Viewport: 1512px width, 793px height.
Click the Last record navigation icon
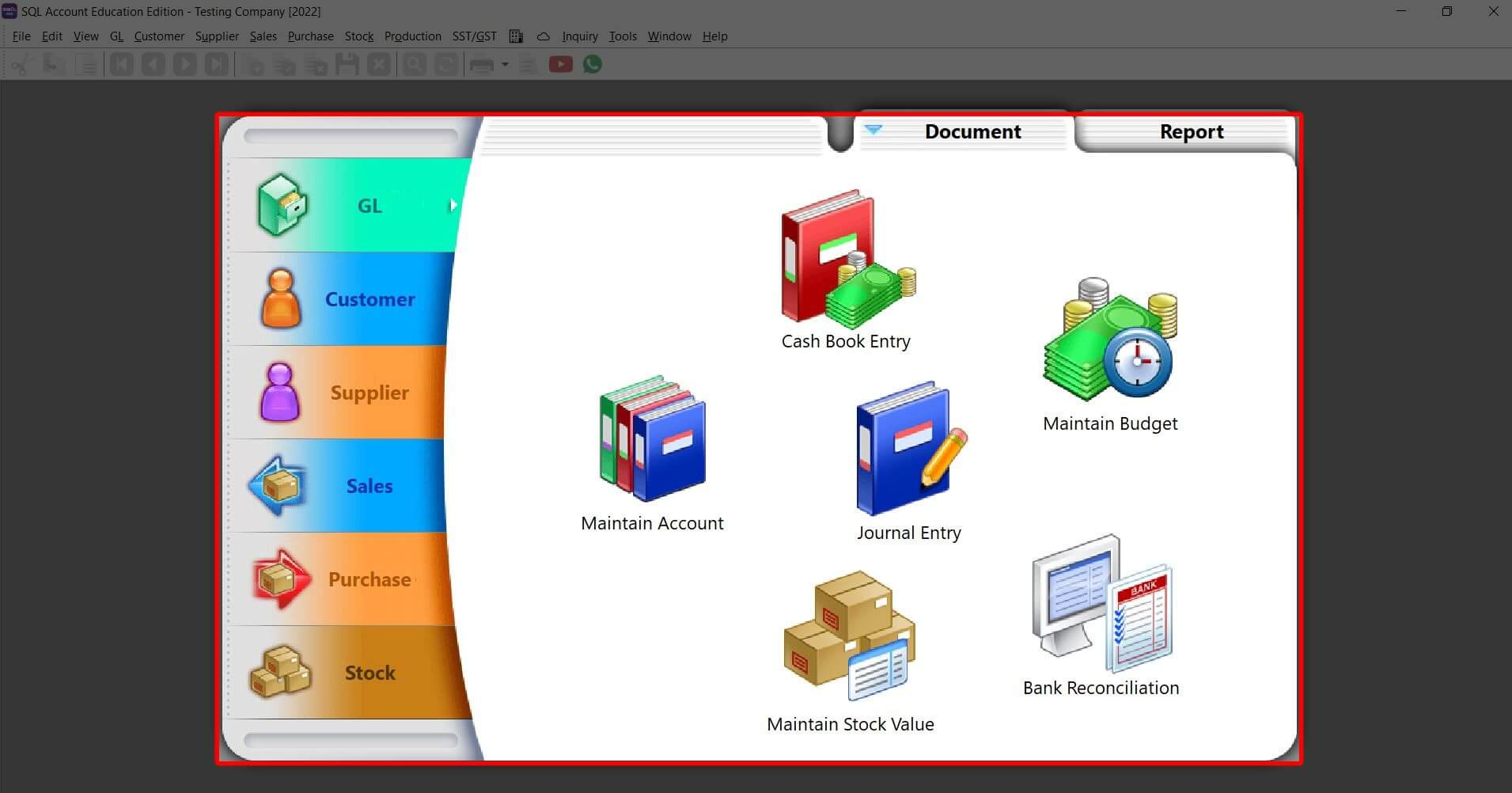(217, 64)
